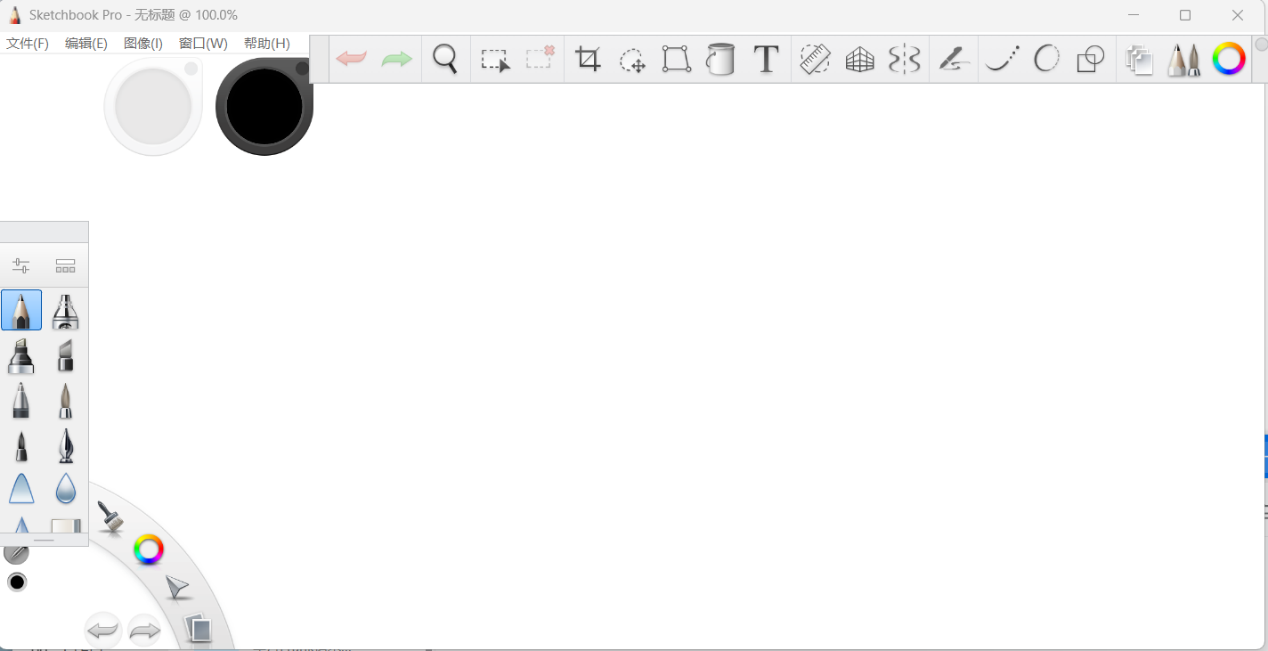Open the Layer editor from the toolbar
The width and height of the screenshot is (1268, 651).
click(x=1139, y=60)
